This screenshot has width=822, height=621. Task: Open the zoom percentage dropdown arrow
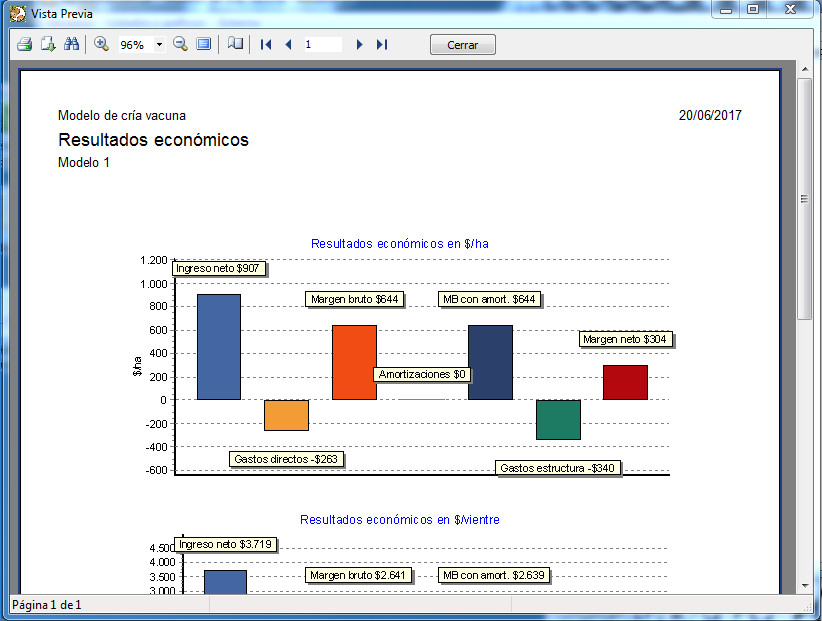pos(159,45)
